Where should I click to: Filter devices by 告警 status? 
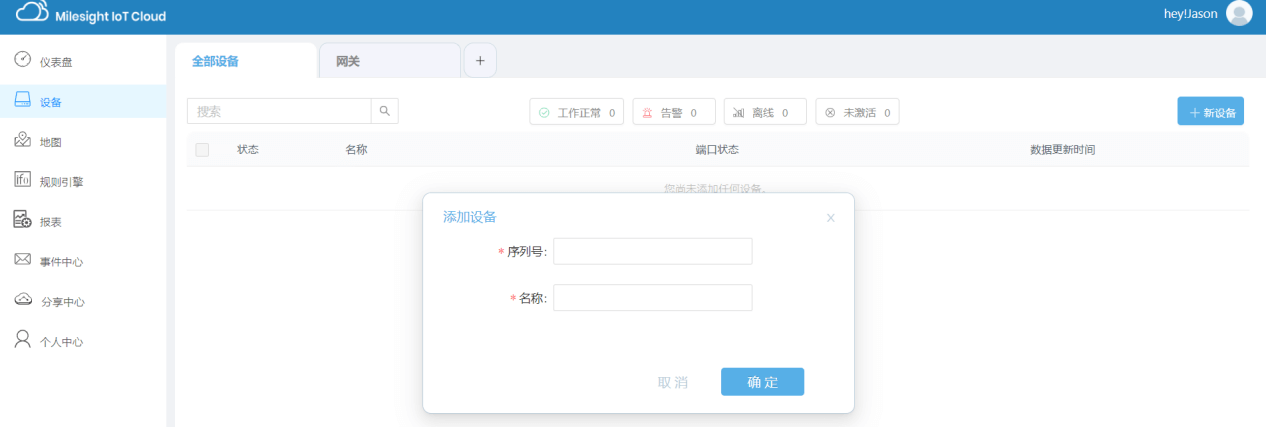click(673, 113)
